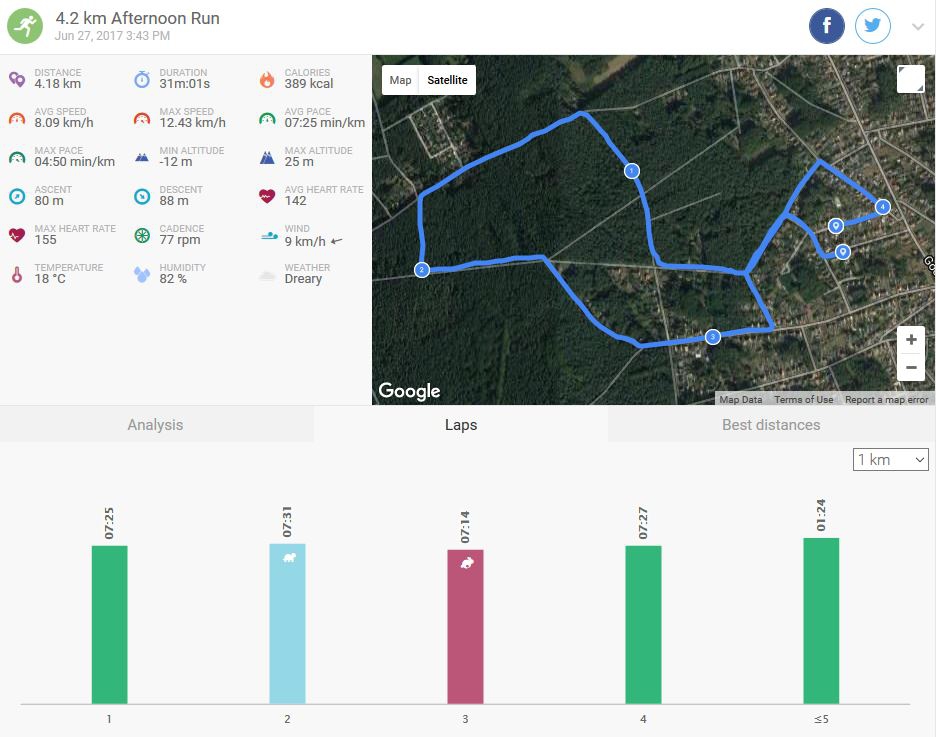Share the run on Twitter
Viewport: 936px width, 737px height.
click(x=872, y=27)
